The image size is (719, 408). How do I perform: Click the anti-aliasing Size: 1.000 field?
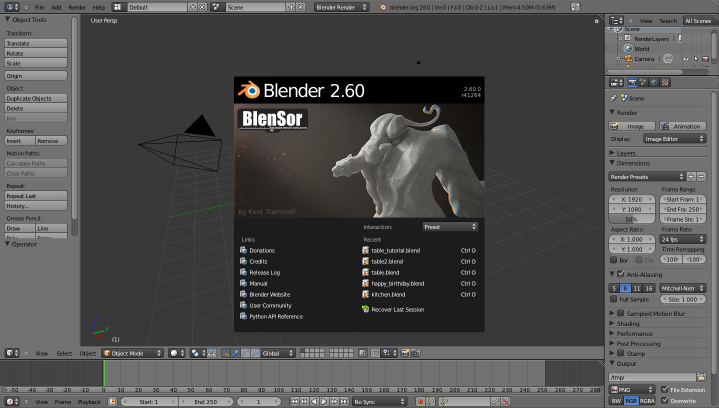click(x=682, y=299)
